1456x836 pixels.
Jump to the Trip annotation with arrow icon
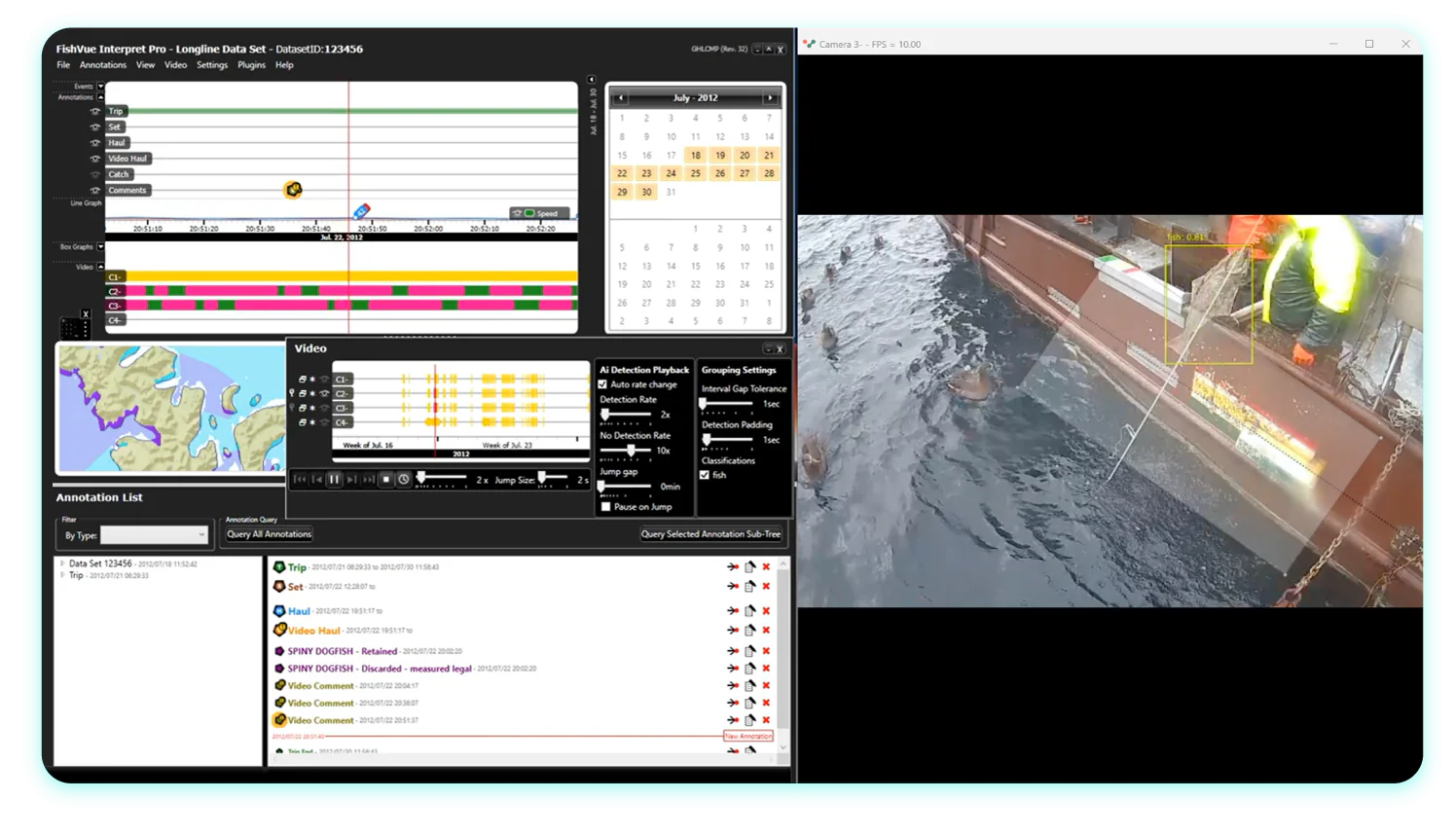[x=732, y=567]
